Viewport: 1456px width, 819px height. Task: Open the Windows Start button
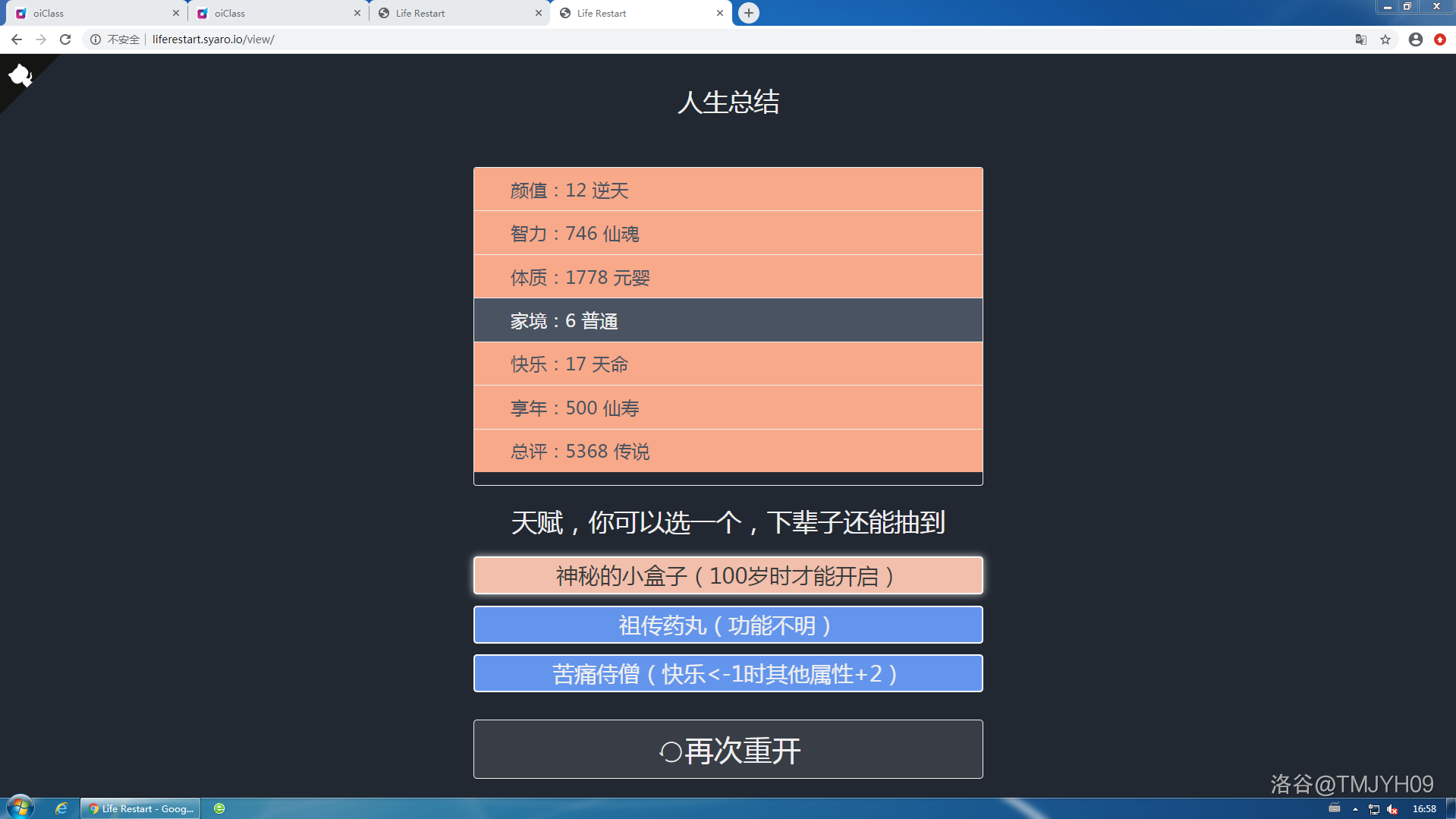click(x=20, y=808)
